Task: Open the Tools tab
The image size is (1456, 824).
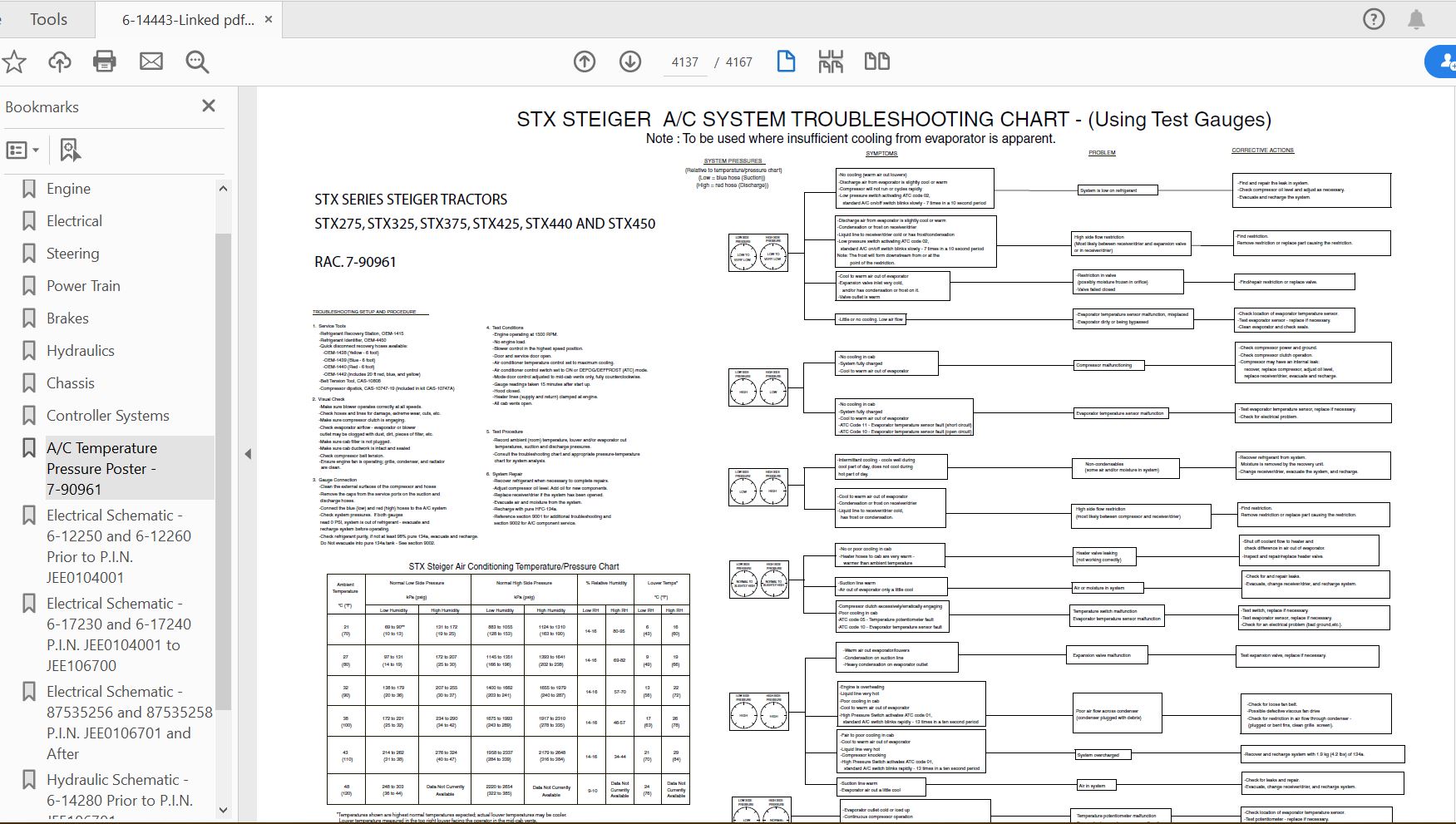Action: (x=48, y=19)
